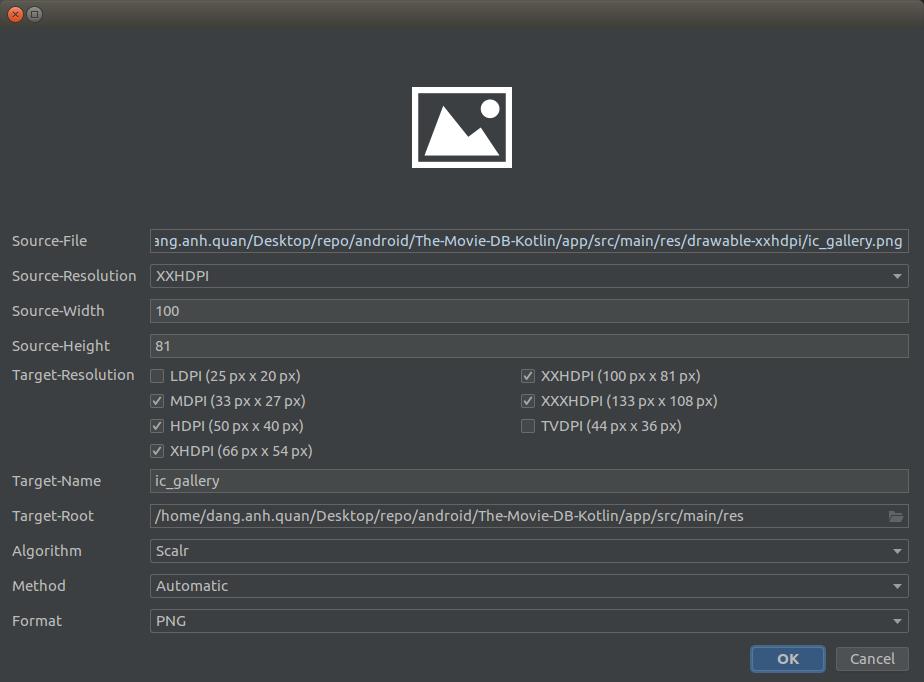
Task: Enable the LDPI target resolution checkbox
Action: [157, 376]
